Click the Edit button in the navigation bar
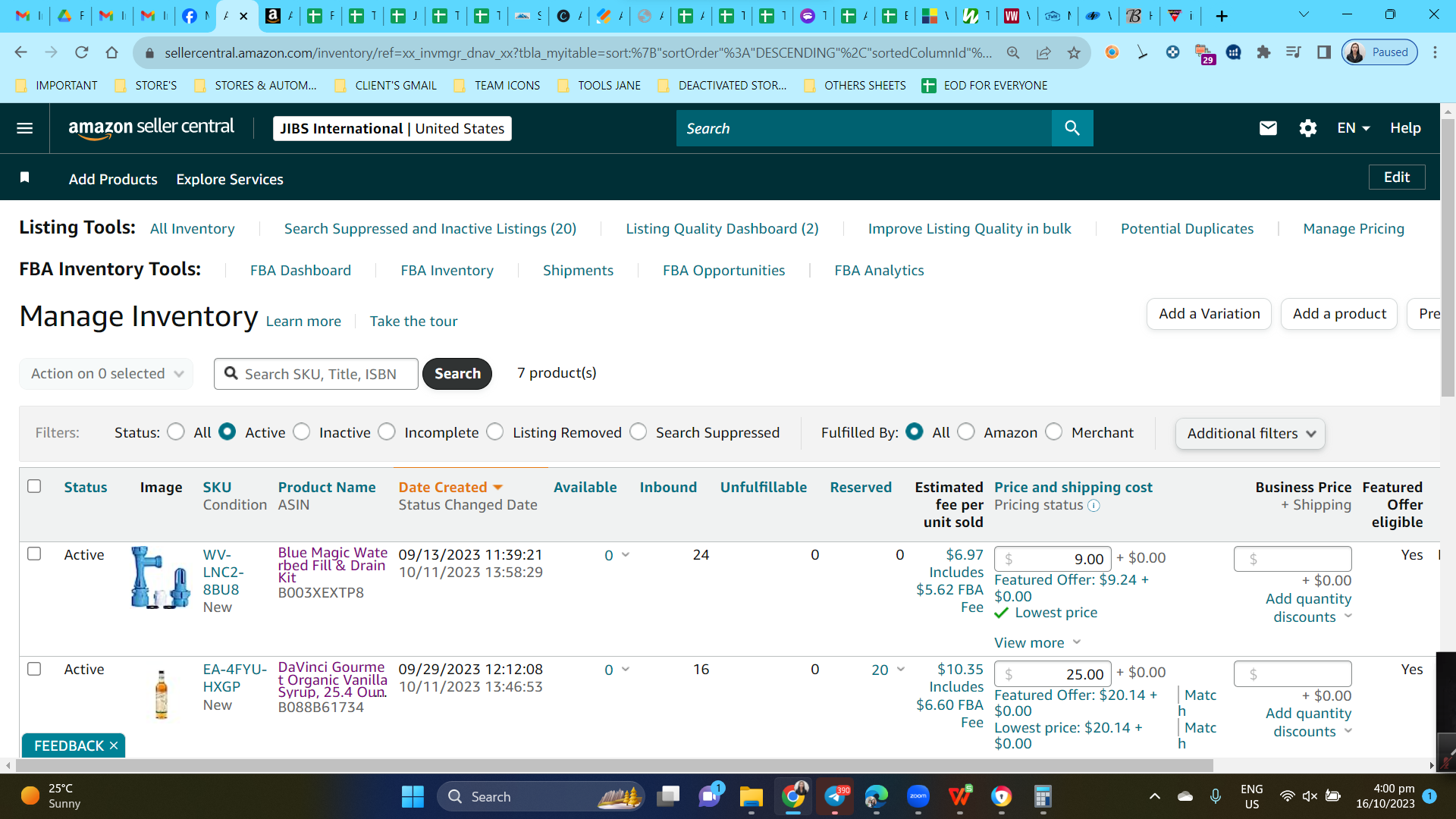This screenshot has width=1456, height=819. click(x=1397, y=177)
